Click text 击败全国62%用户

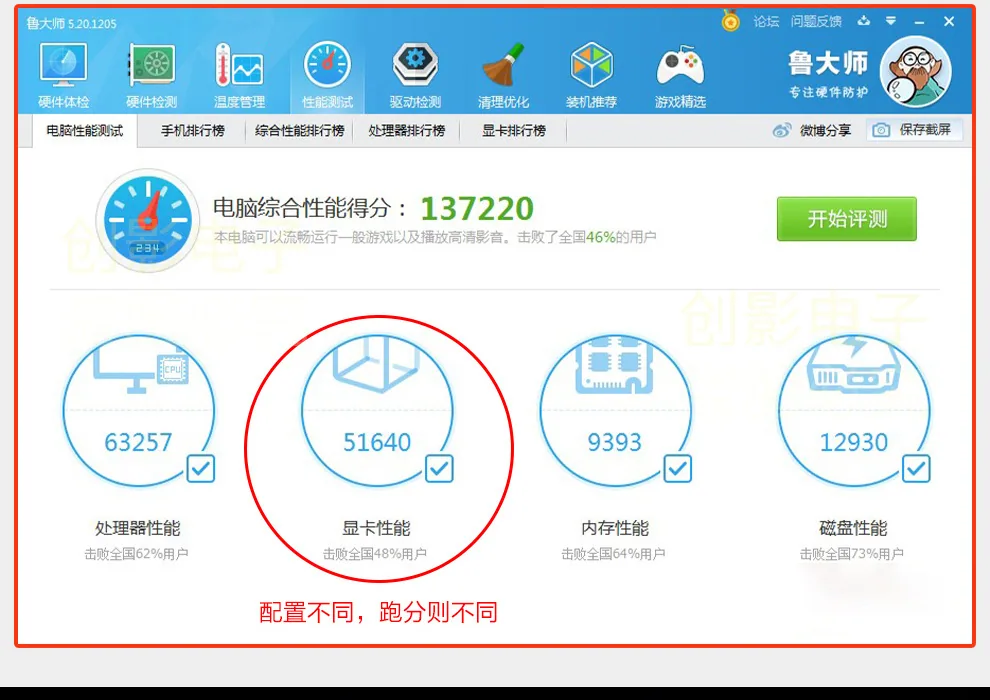pyautogui.click(x=136, y=554)
